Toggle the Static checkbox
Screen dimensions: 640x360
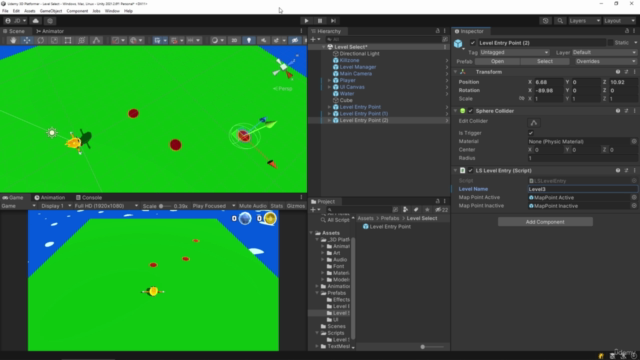tap(611, 43)
